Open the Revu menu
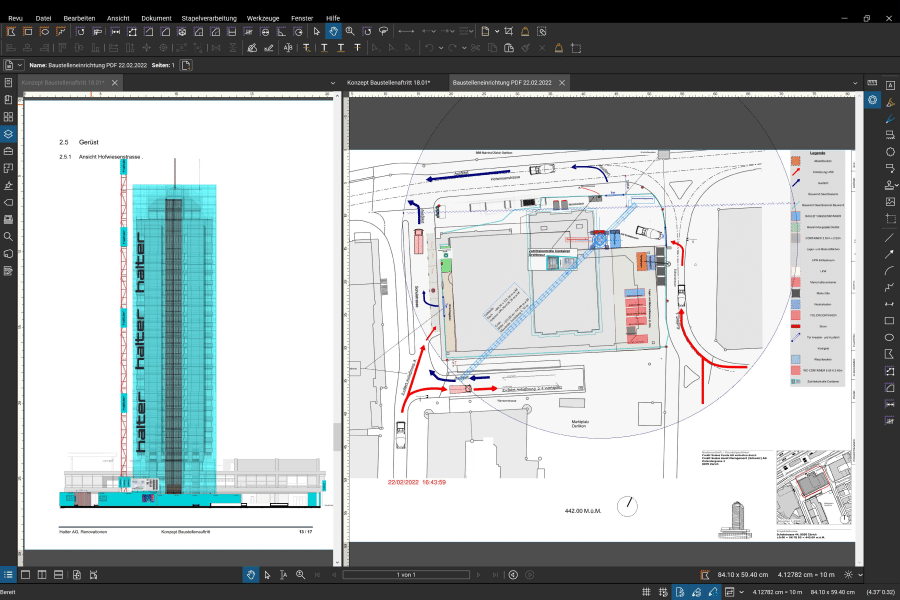 pos(15,18)
